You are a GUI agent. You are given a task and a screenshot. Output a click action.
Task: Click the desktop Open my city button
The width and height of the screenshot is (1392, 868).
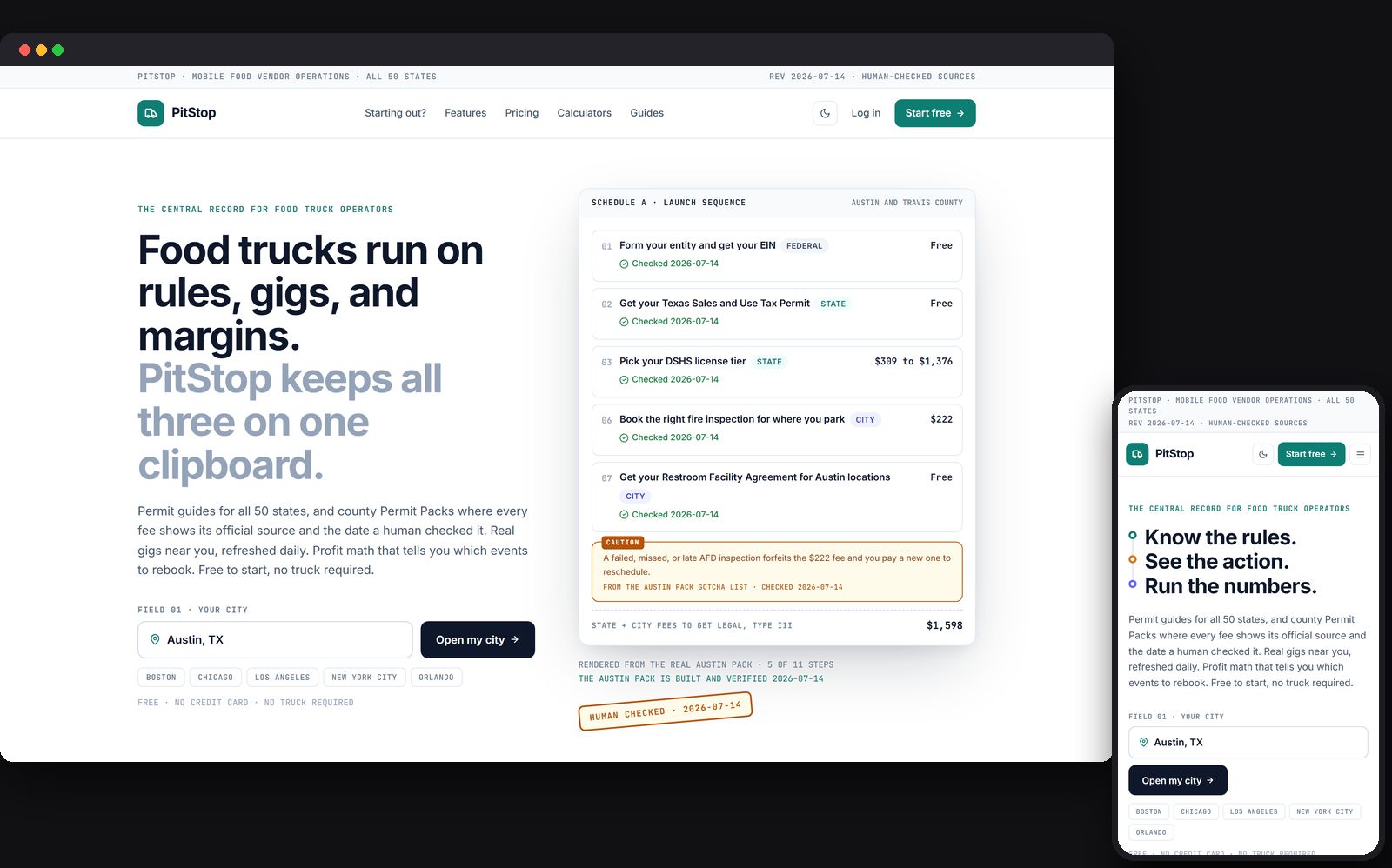[x=478, y=639]
